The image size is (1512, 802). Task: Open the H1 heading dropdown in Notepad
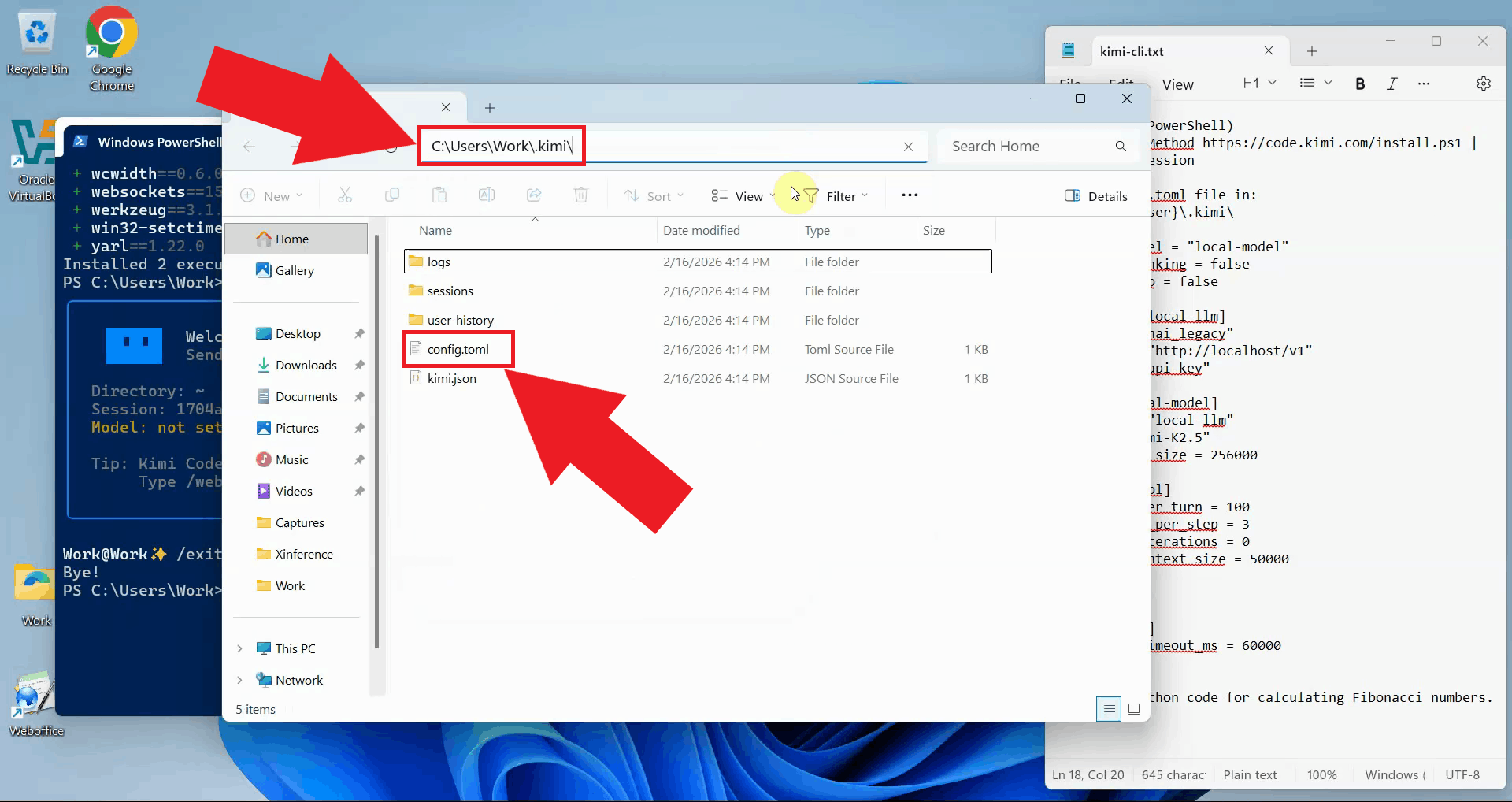pos(1259,84)
